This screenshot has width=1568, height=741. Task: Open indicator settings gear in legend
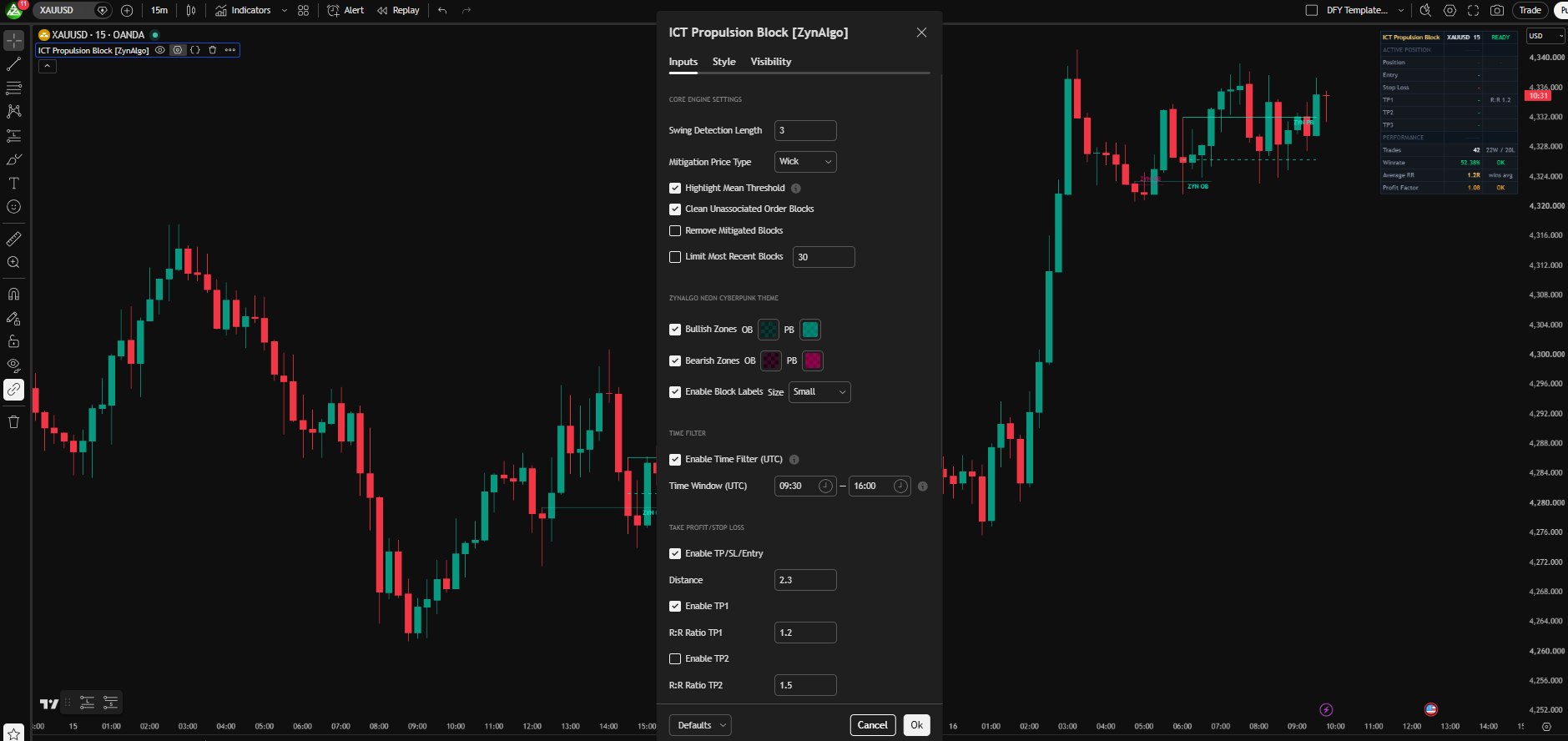coord(177,50)
